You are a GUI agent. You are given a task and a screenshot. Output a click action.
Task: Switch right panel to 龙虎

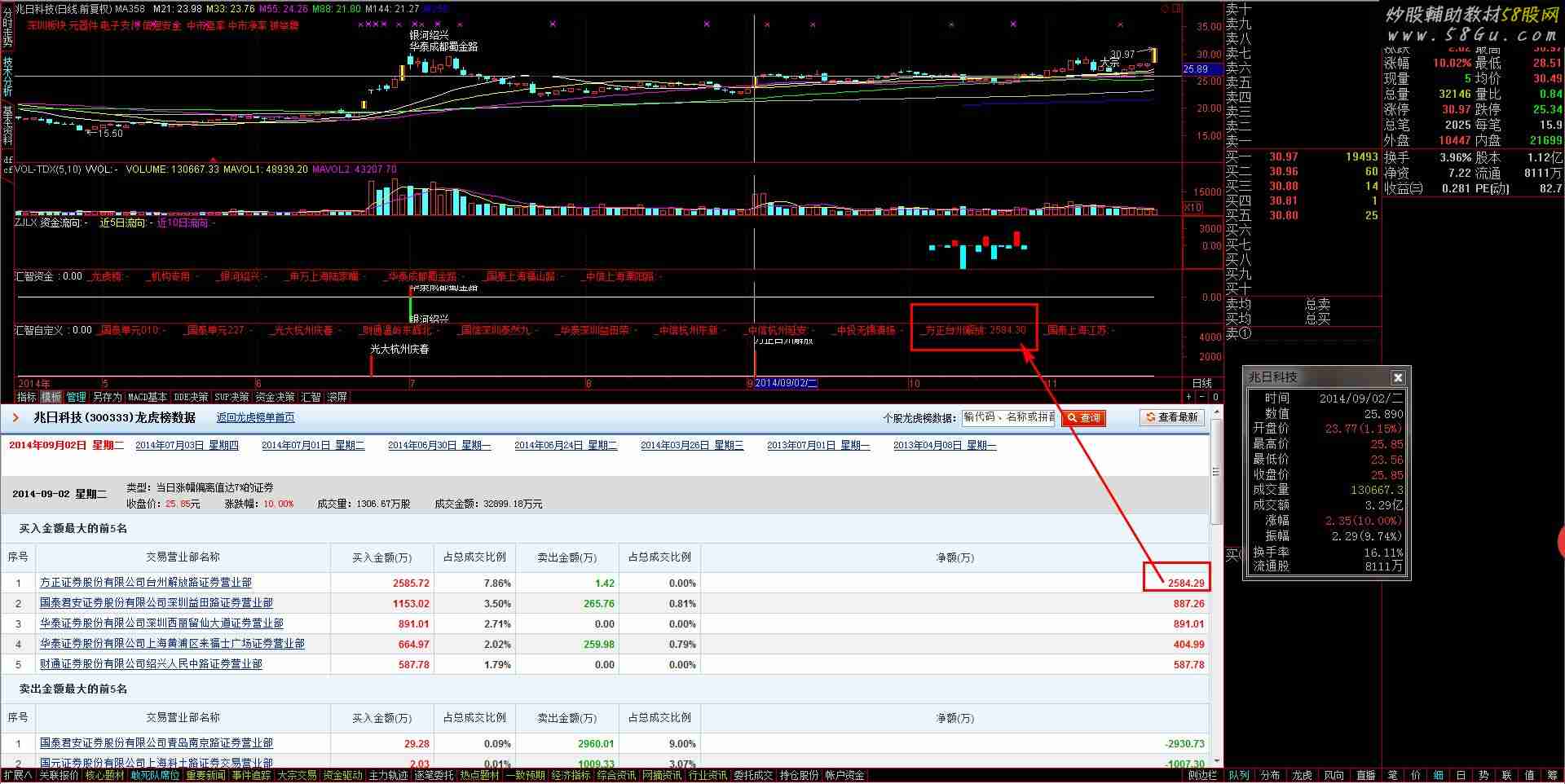pyautogui.click(x=1303, y=775)
